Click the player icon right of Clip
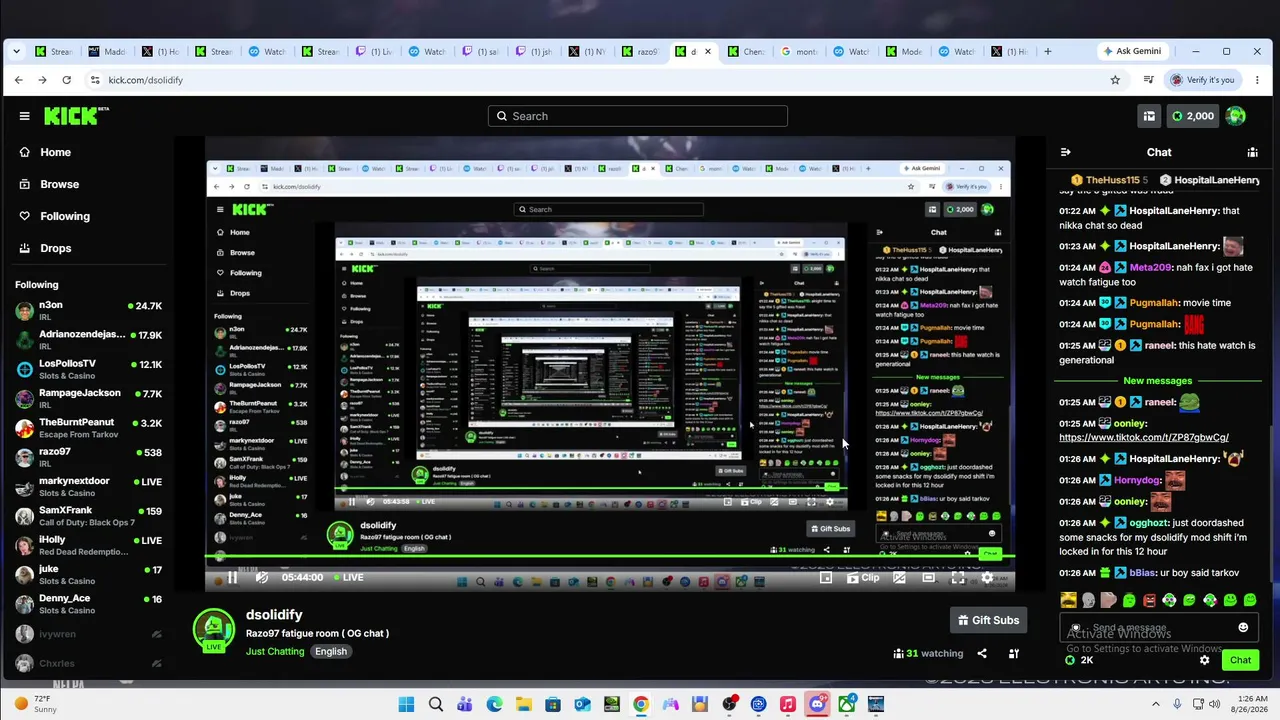 click(x=899, y=577)
